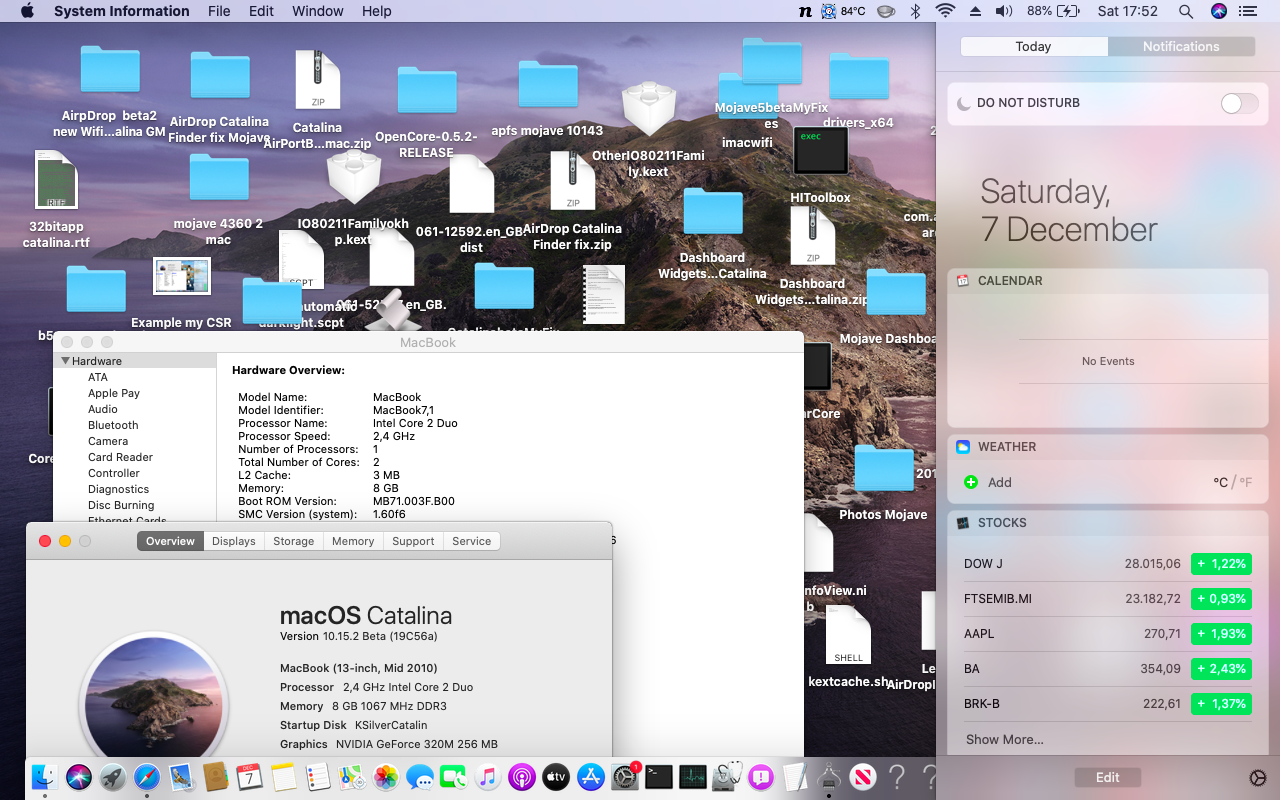Image resolution: width=1280 pixels, height=800 pixels.
Task: Open Notes app in the dock
Action: click(283, 776)
